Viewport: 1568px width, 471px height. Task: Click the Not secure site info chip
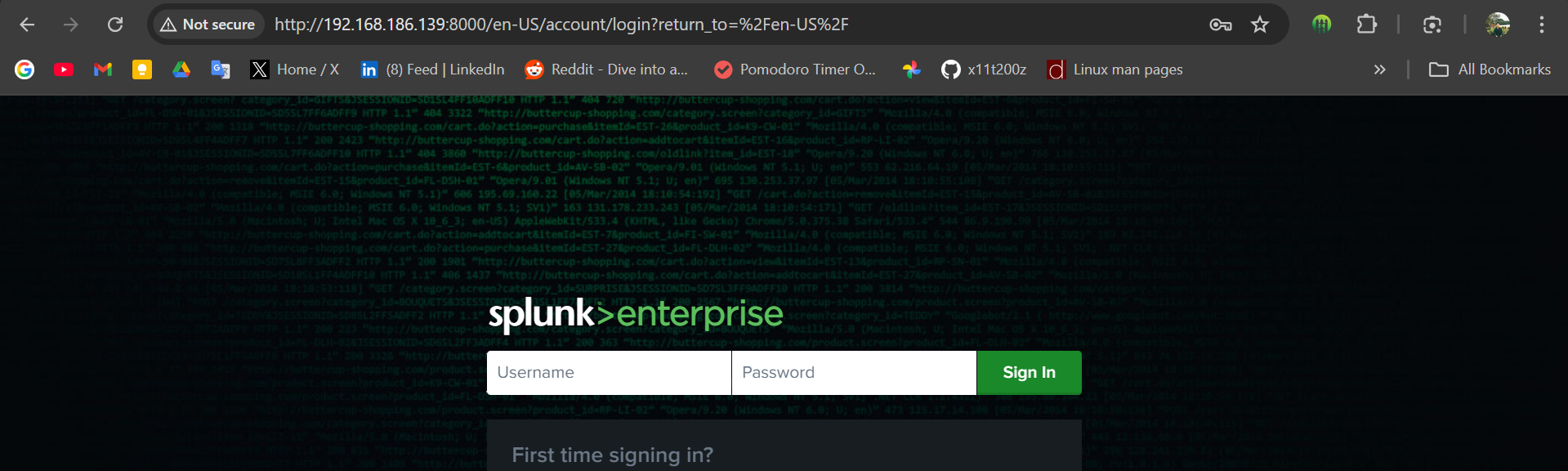pyautogui.click(x=208, y=25)
